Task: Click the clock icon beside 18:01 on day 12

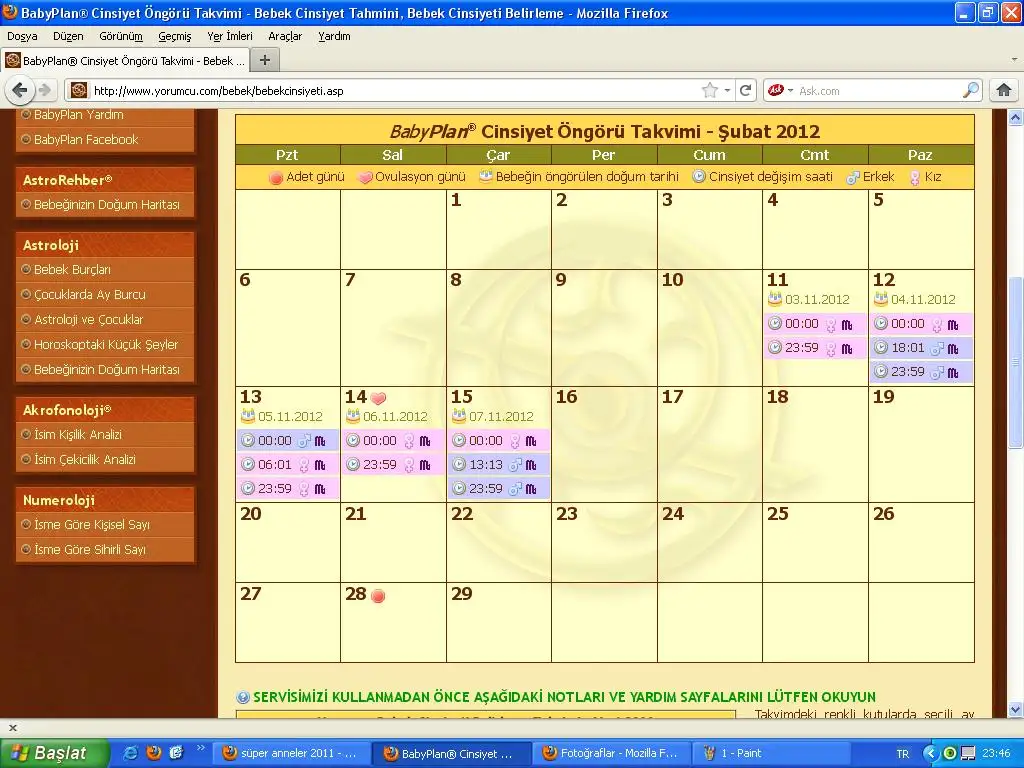Action: point(881,347)
